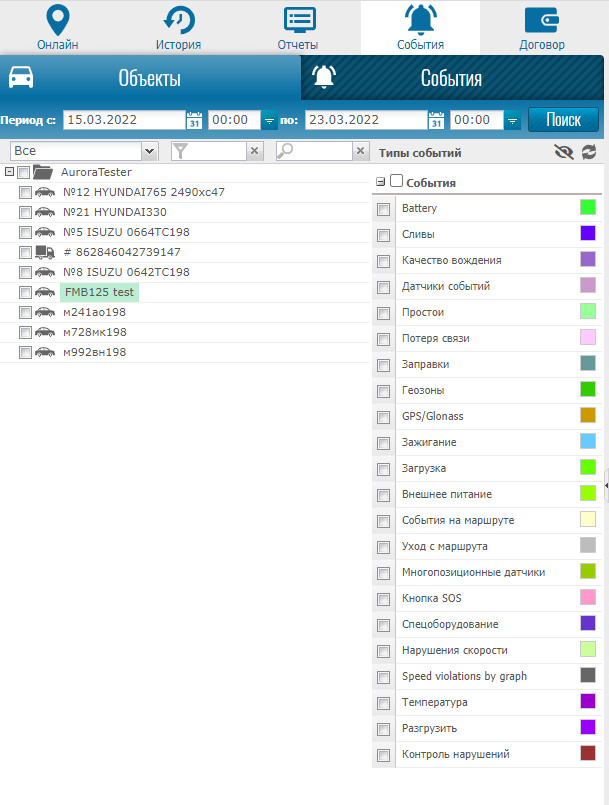The height and width of the screenshot is (805, 609).
Task: Click the magnifier search icon
Action: [x=285, y=151]
